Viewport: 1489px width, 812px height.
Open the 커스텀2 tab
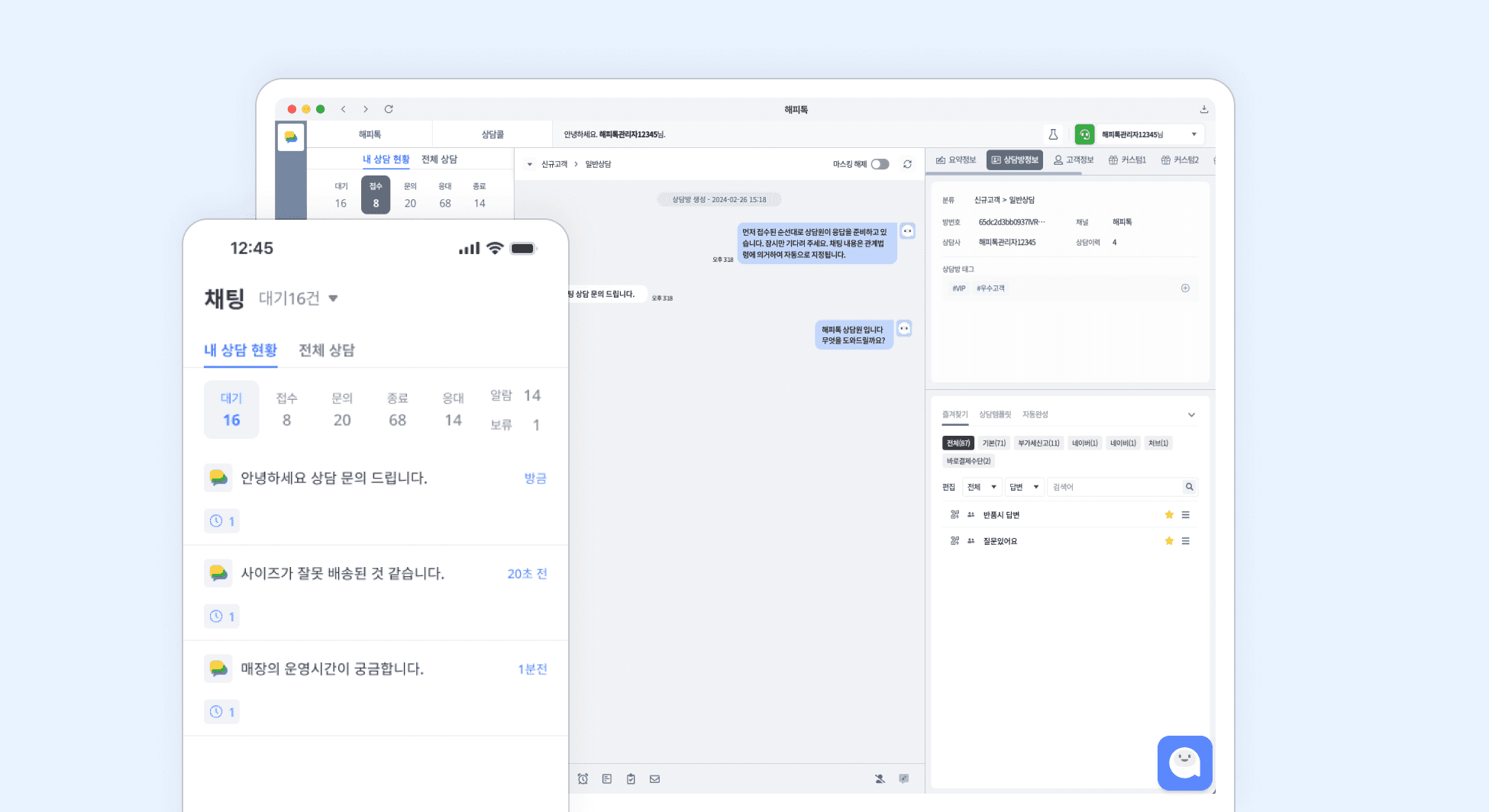point(1180,159)
